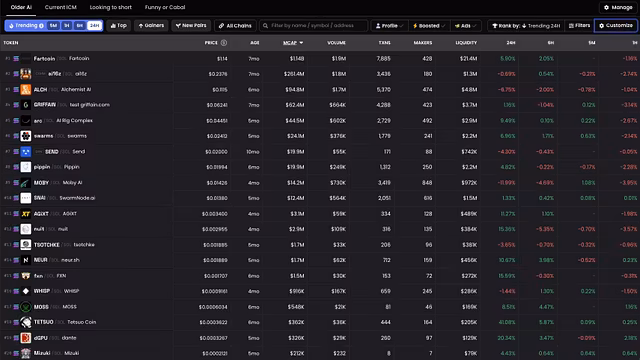Sort by MCAP column arrow
Screen dimensions: 640x360
301,43
